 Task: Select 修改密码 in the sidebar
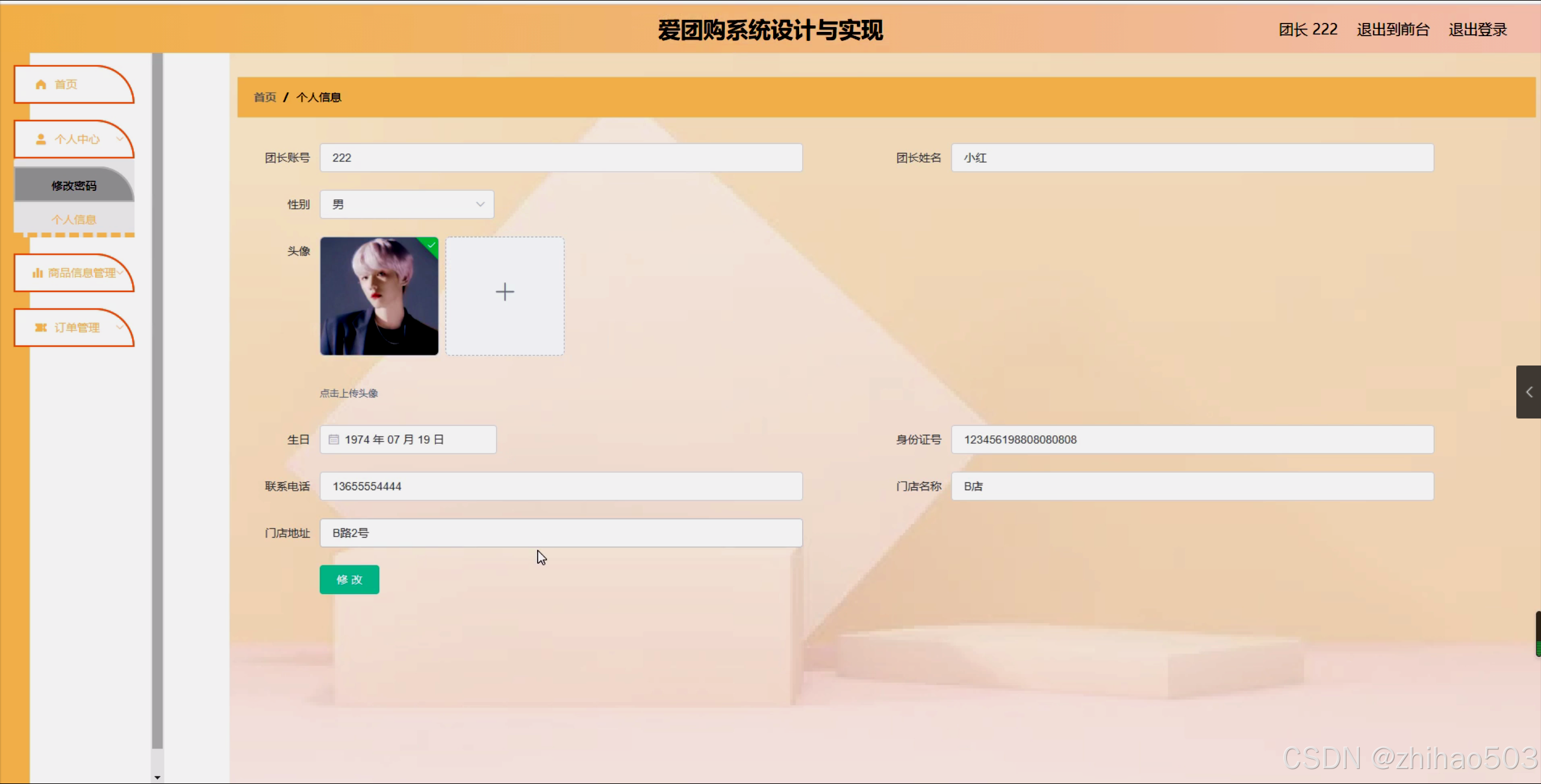pyautogui.click(x=73, y=186)
